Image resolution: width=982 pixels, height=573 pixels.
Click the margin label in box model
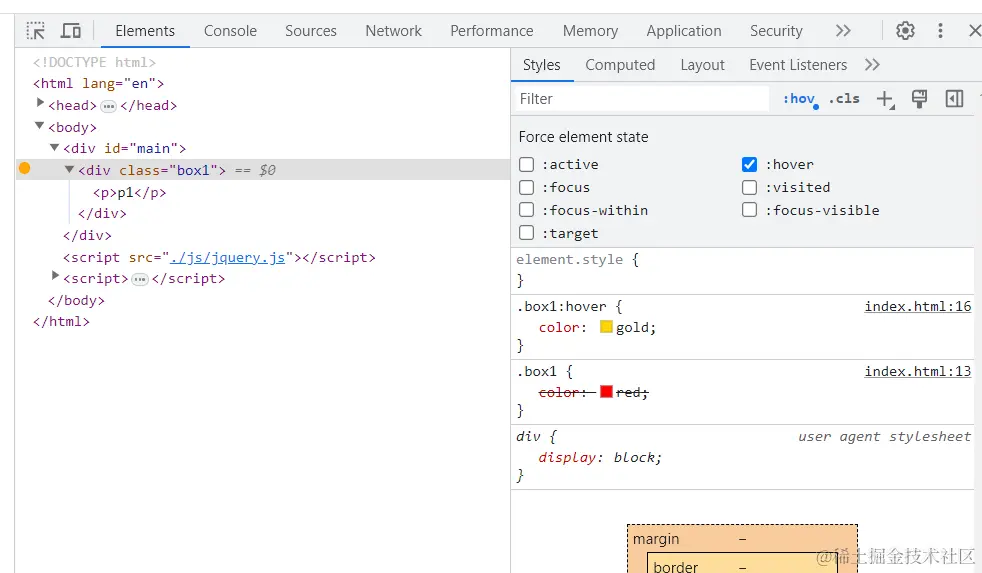point(656,539)
